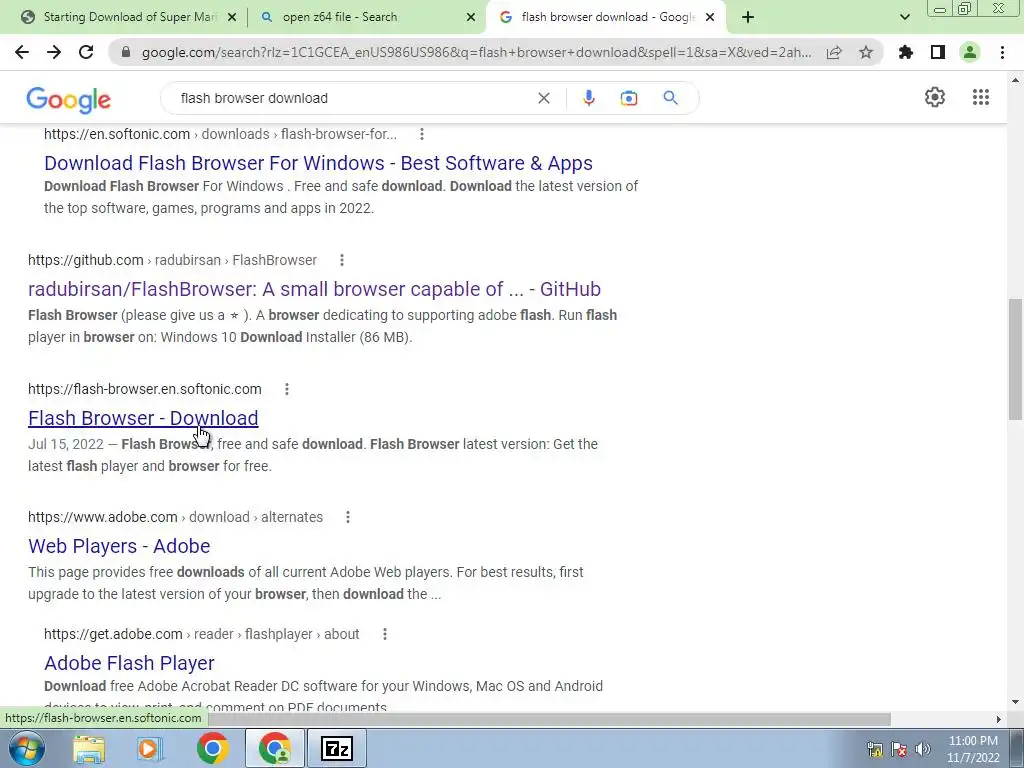
Task: Open new tab with plus button
Action: 748,17
